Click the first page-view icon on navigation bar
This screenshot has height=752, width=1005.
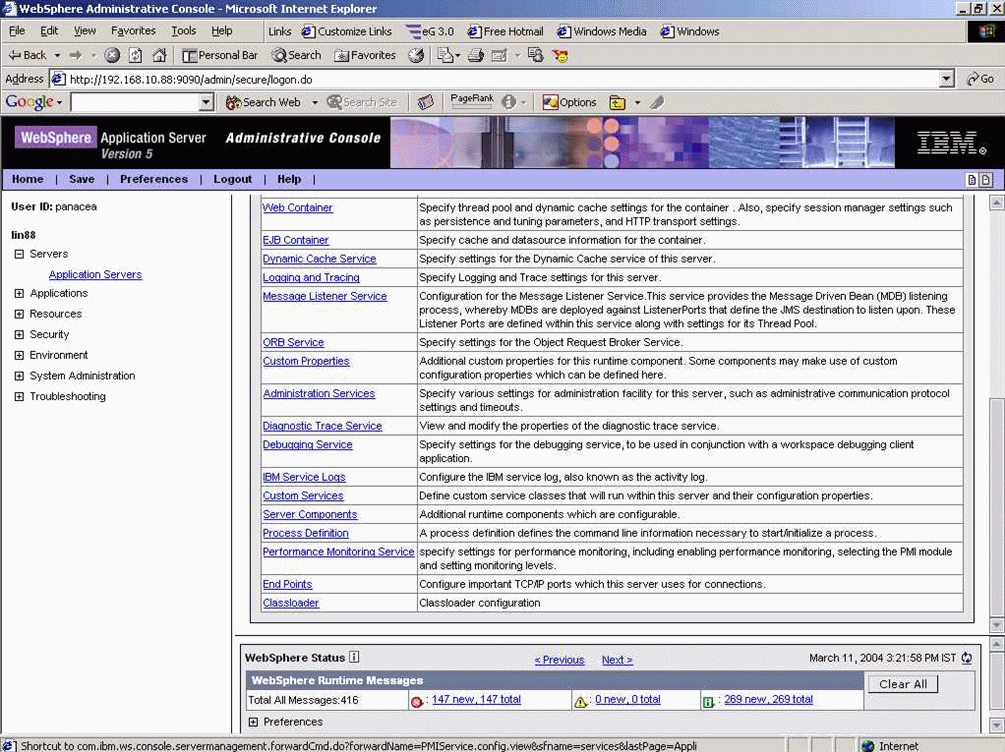972,180
